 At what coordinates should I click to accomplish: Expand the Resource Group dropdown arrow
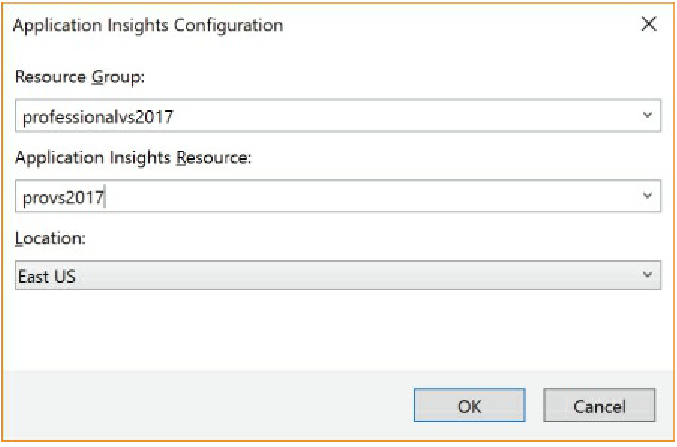click(647, 116)
